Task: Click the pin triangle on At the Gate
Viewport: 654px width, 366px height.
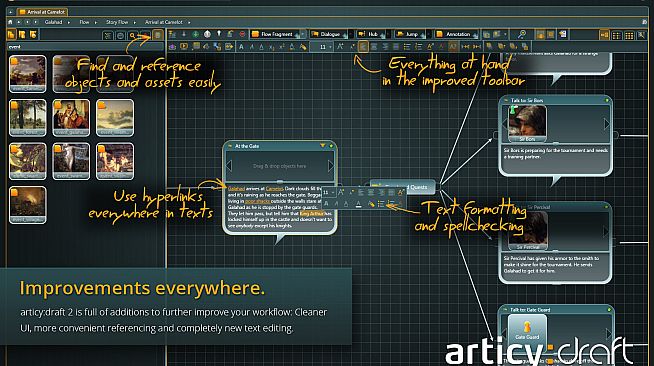Action: click(322, 145)
